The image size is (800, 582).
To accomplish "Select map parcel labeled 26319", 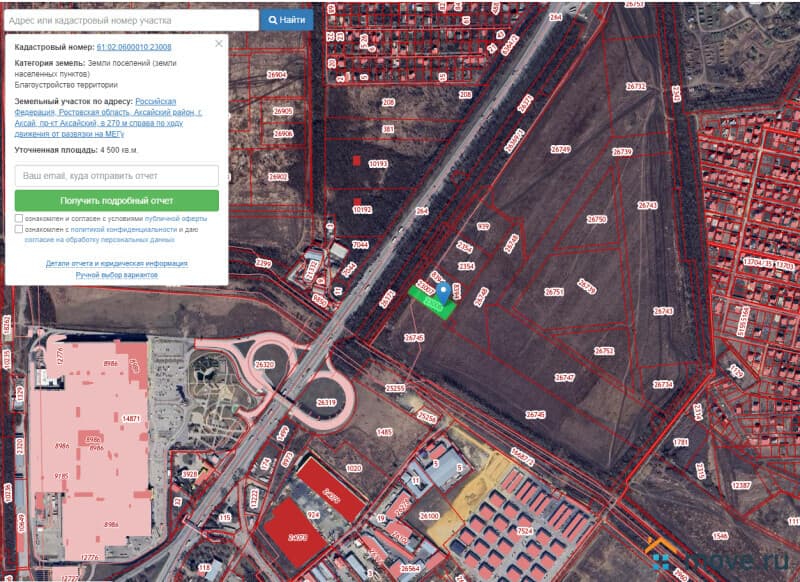I will pyautogui.click(x=325, y=402).
